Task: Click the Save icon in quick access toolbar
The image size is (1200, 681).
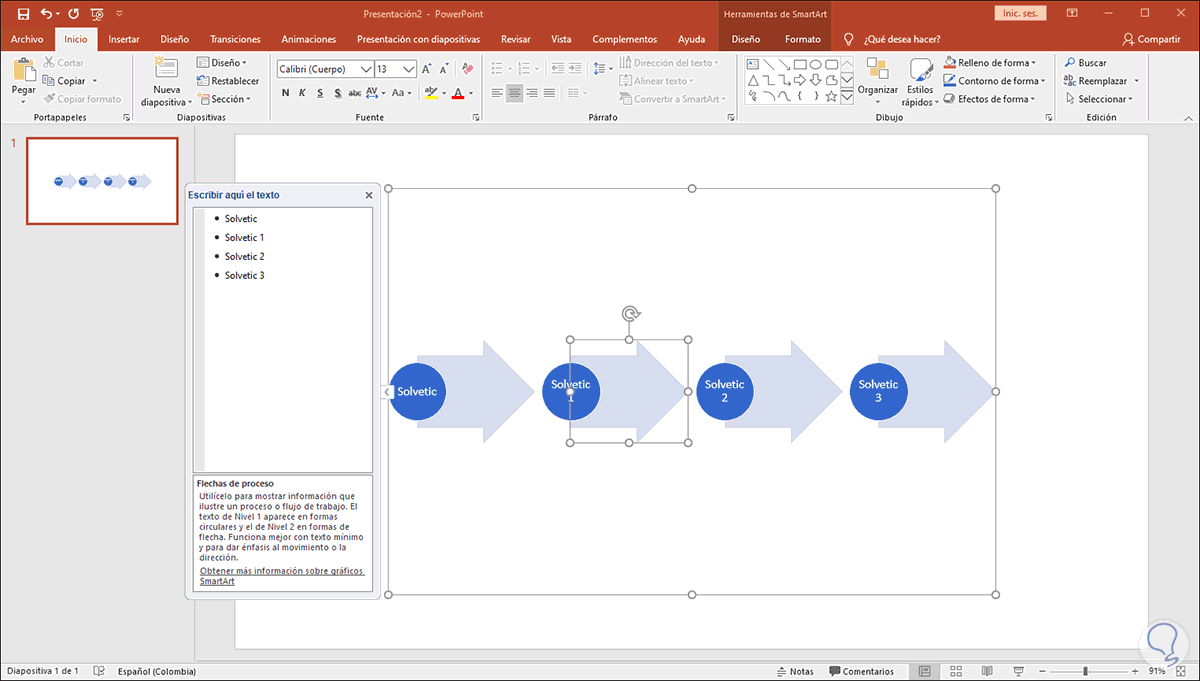Action: point(23,14)
